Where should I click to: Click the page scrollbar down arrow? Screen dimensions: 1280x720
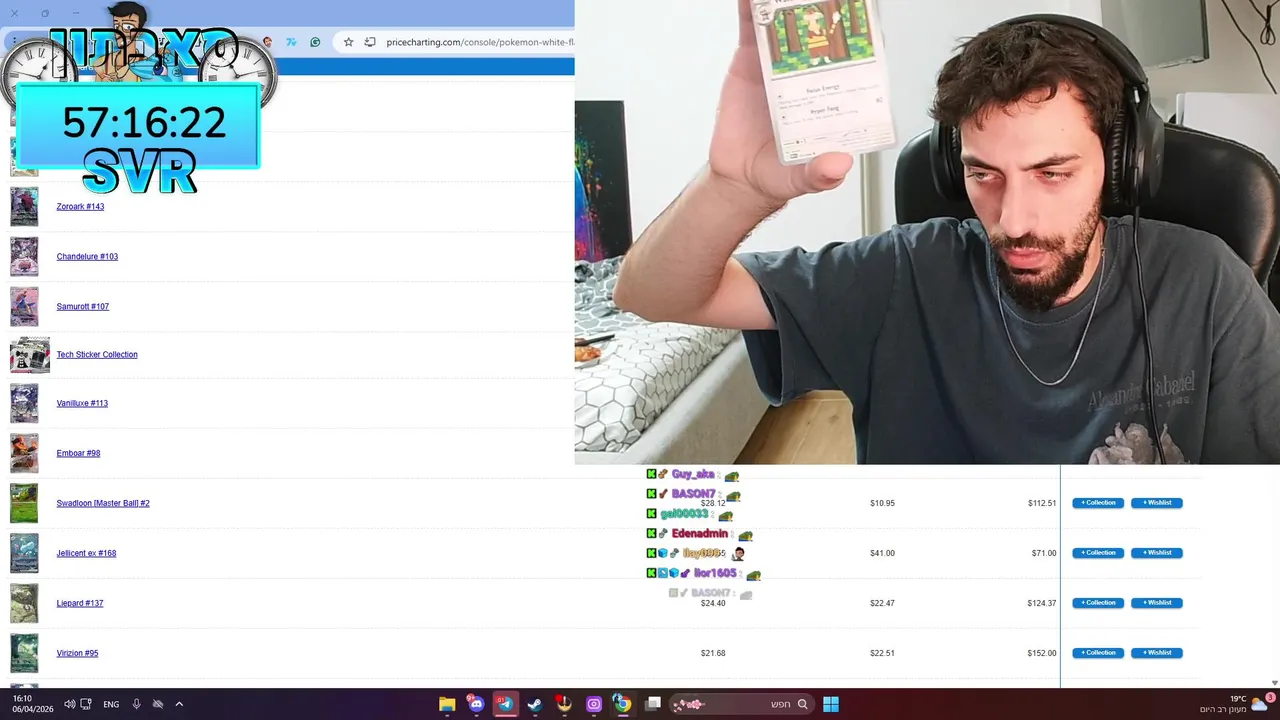click(x=1274, y=683)
